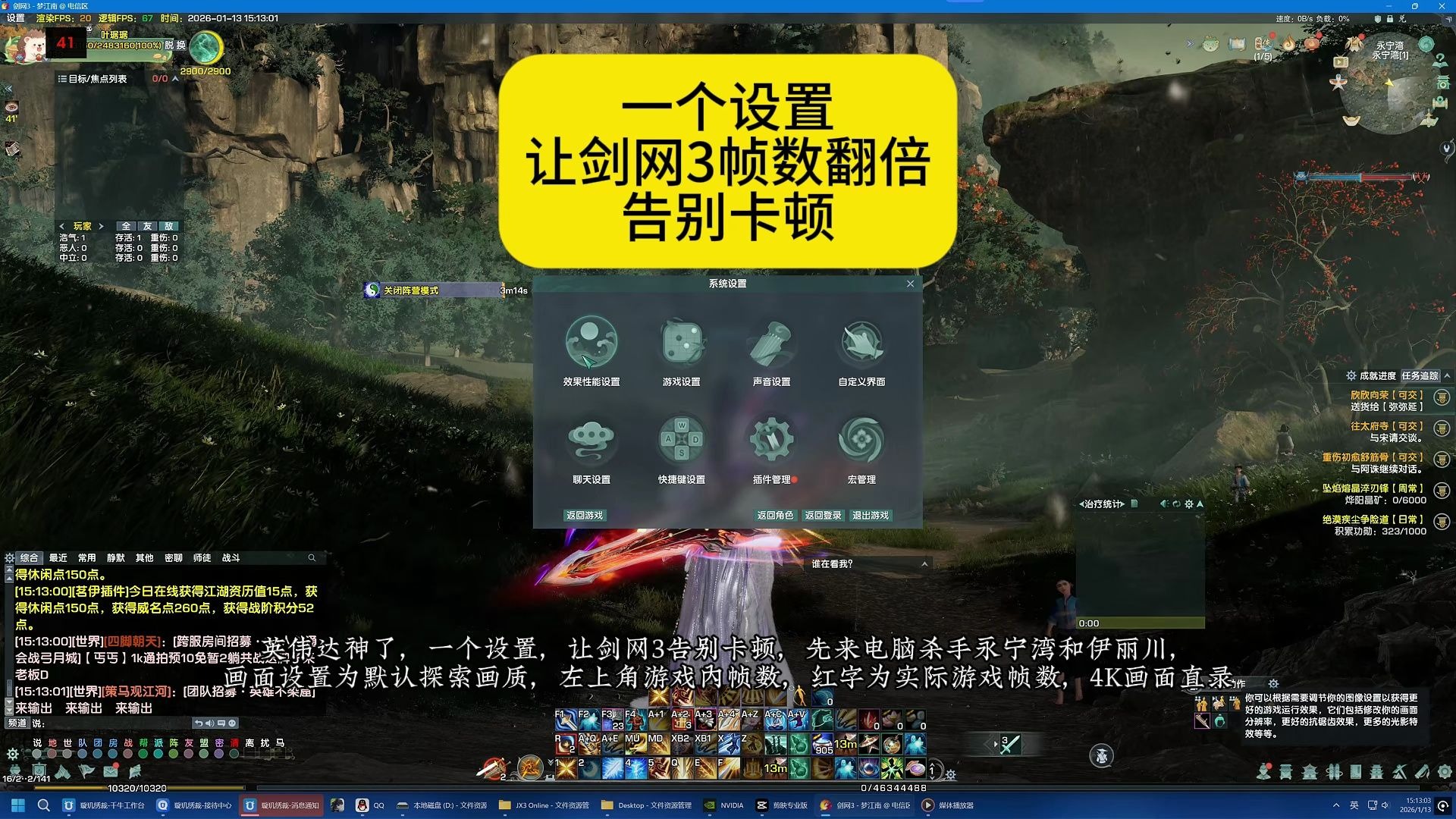Switch chat to the 密聊 tab
This screenshot has width=1456, height=819.
[174, 557]
